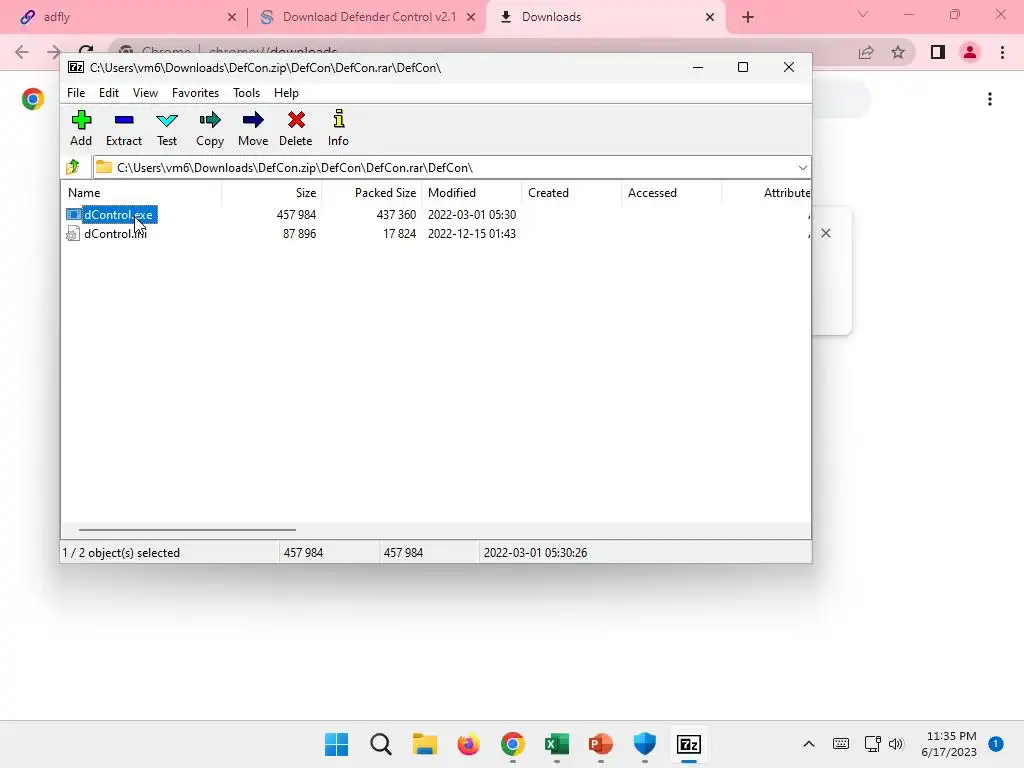Click the Move toolbar icon
This screenshot has width=1024, height=768.
point(253,120)
